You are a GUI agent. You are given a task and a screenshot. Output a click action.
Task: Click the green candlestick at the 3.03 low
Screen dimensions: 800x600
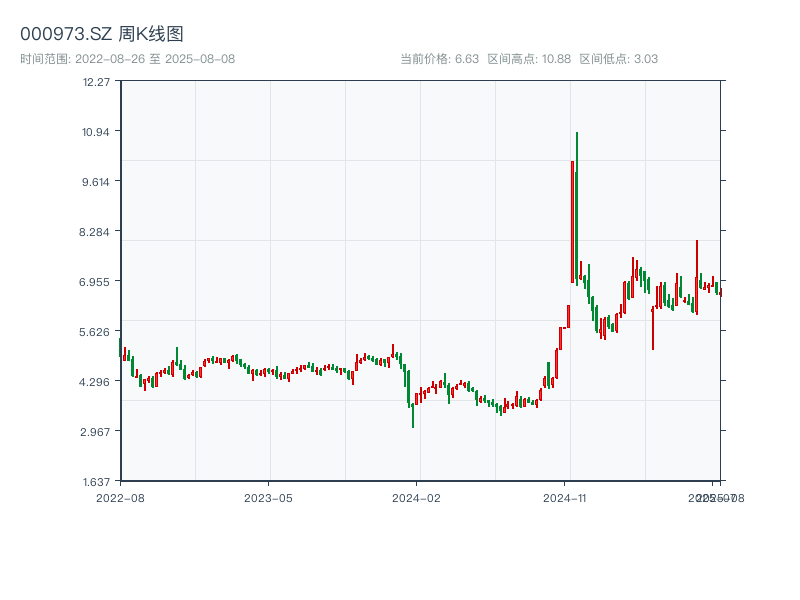pyautogui.click(x=413, y=414)
